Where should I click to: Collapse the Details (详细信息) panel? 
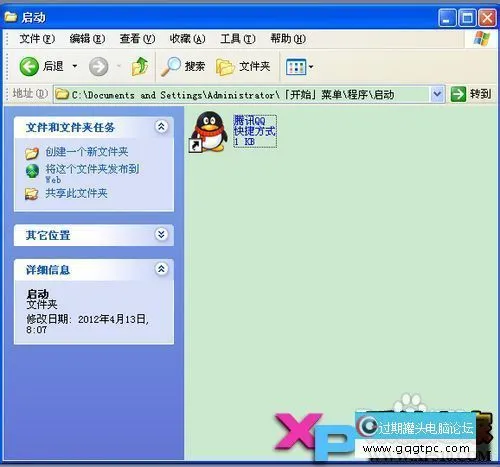click(x=161, y=269)
